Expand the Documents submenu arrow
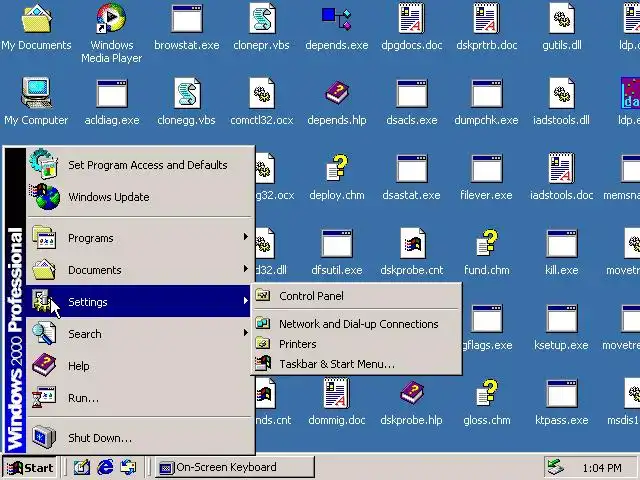This screenshot has height=480, width=640. click(x=245, y=269)
